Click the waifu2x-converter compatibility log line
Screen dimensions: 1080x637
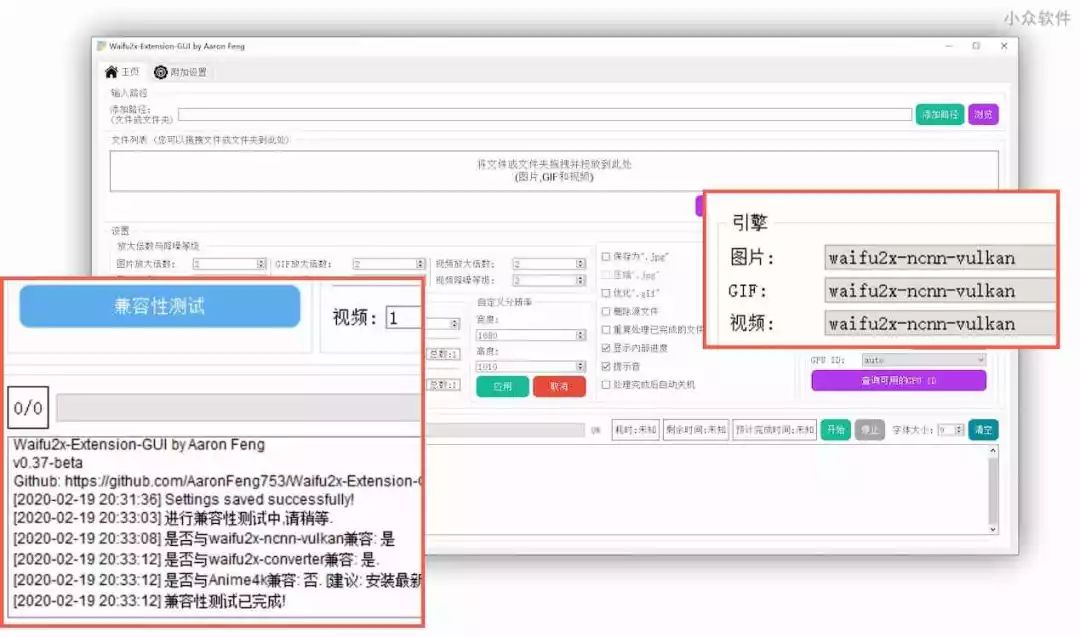coord(196,559)
